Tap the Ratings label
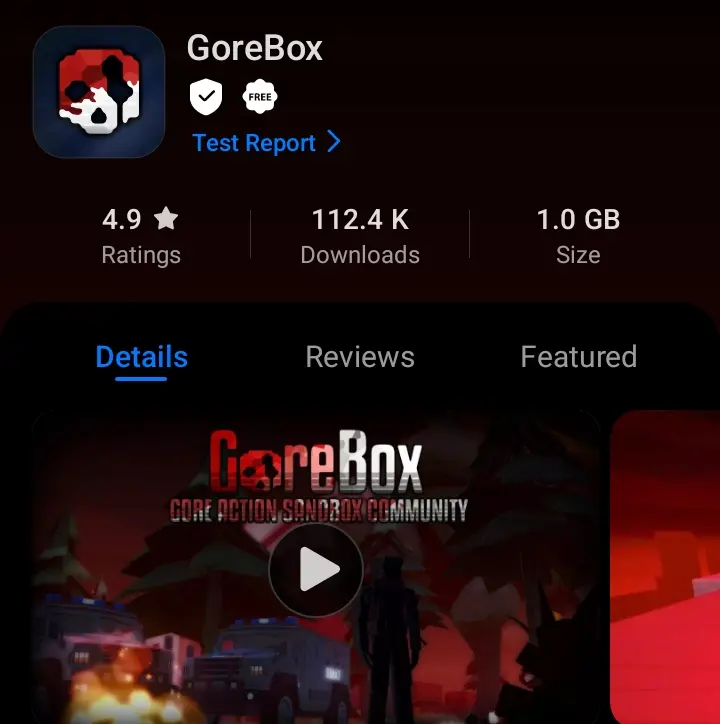 (x=141, y=255)
